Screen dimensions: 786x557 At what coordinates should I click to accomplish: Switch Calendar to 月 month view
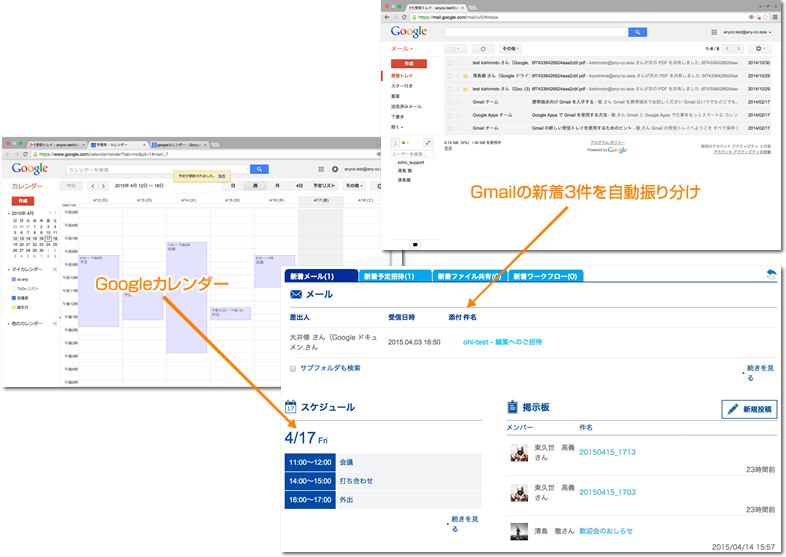(277, 186)
